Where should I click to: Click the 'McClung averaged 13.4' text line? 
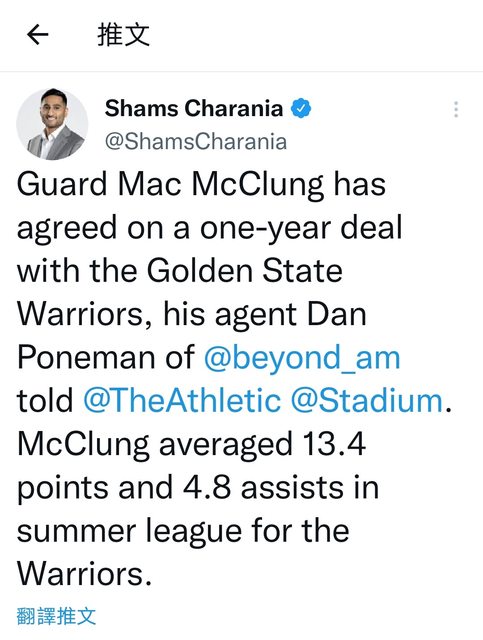click(x=191, y=444)
